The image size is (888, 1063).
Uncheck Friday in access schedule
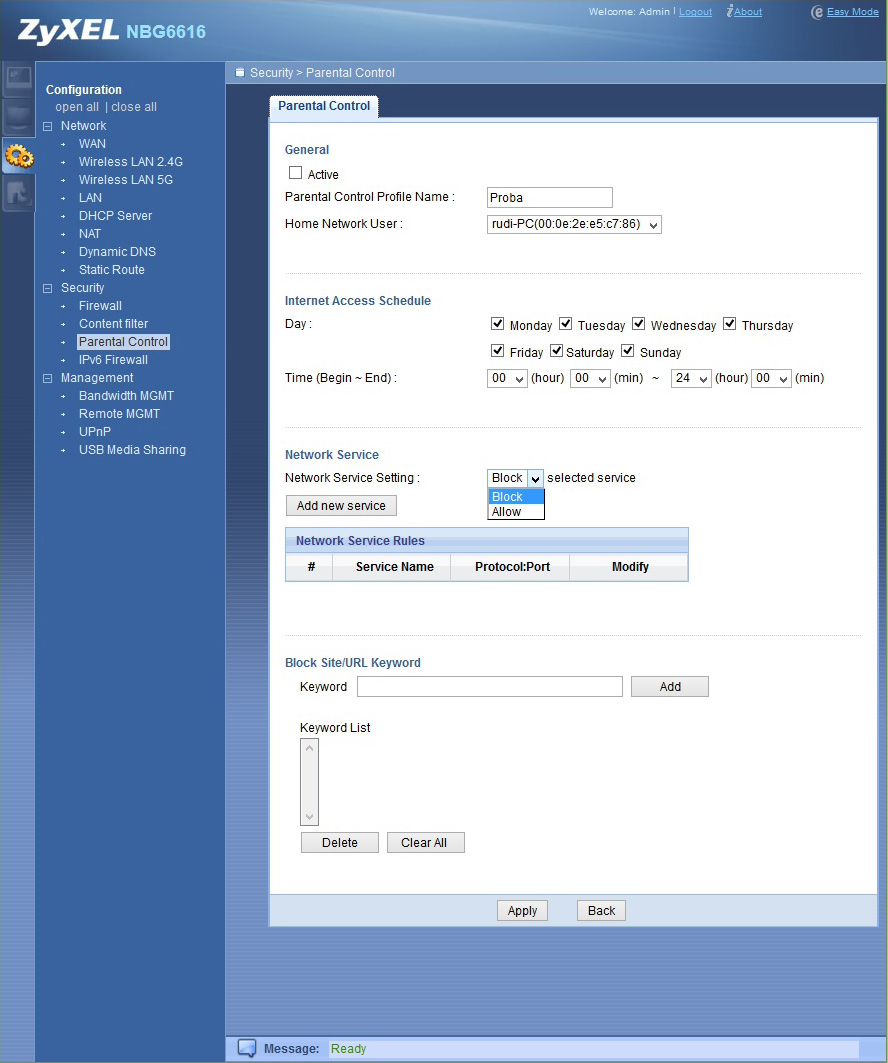[x=497, y=350]
